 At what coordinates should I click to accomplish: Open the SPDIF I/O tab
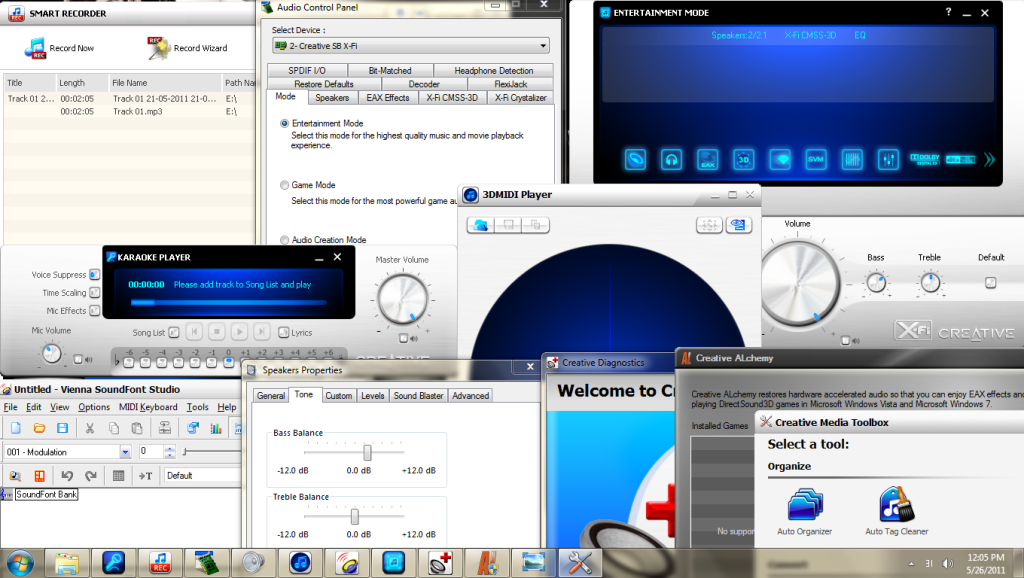pos(307,71)
